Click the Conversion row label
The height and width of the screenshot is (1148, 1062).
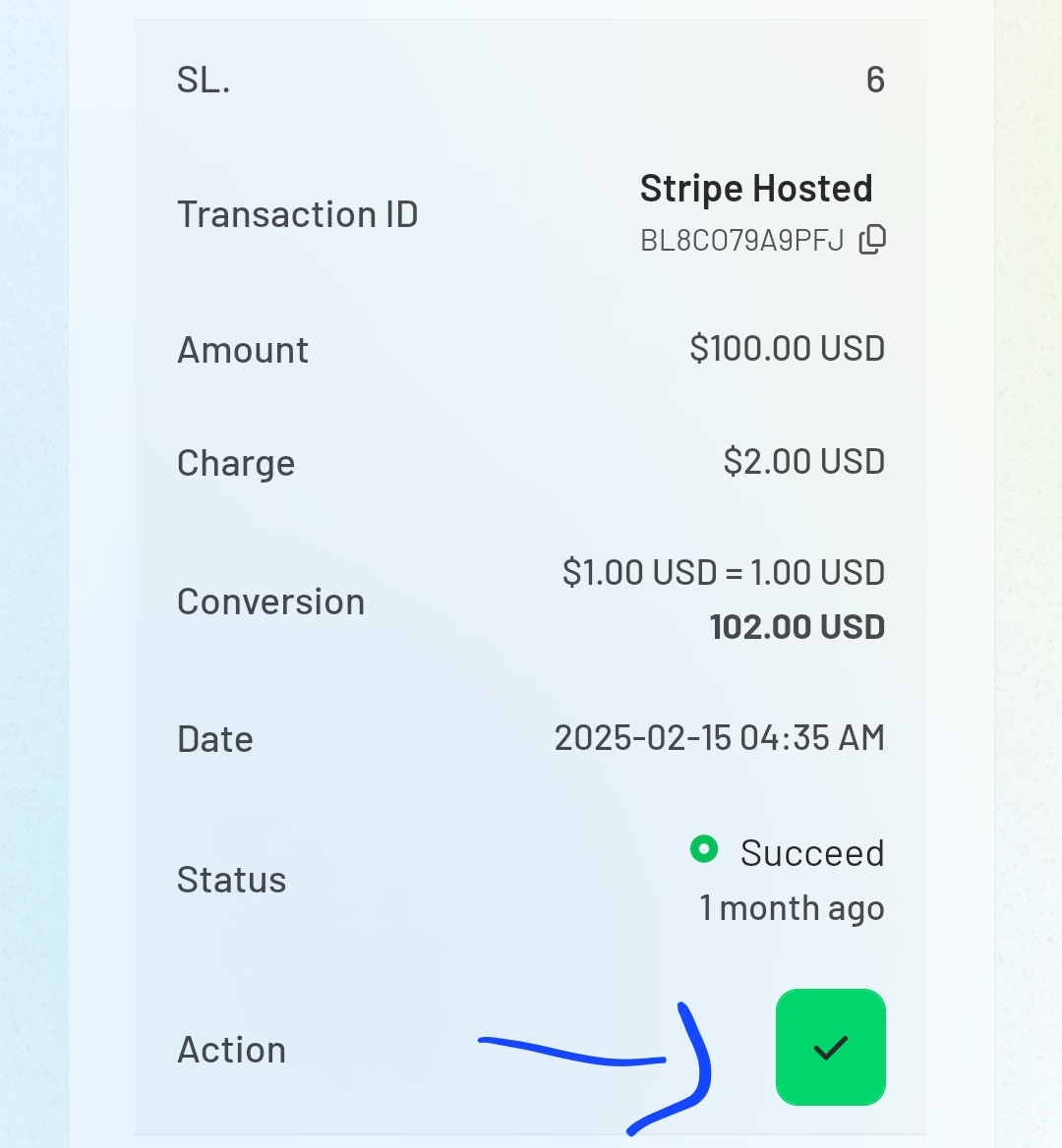[271, 602]
